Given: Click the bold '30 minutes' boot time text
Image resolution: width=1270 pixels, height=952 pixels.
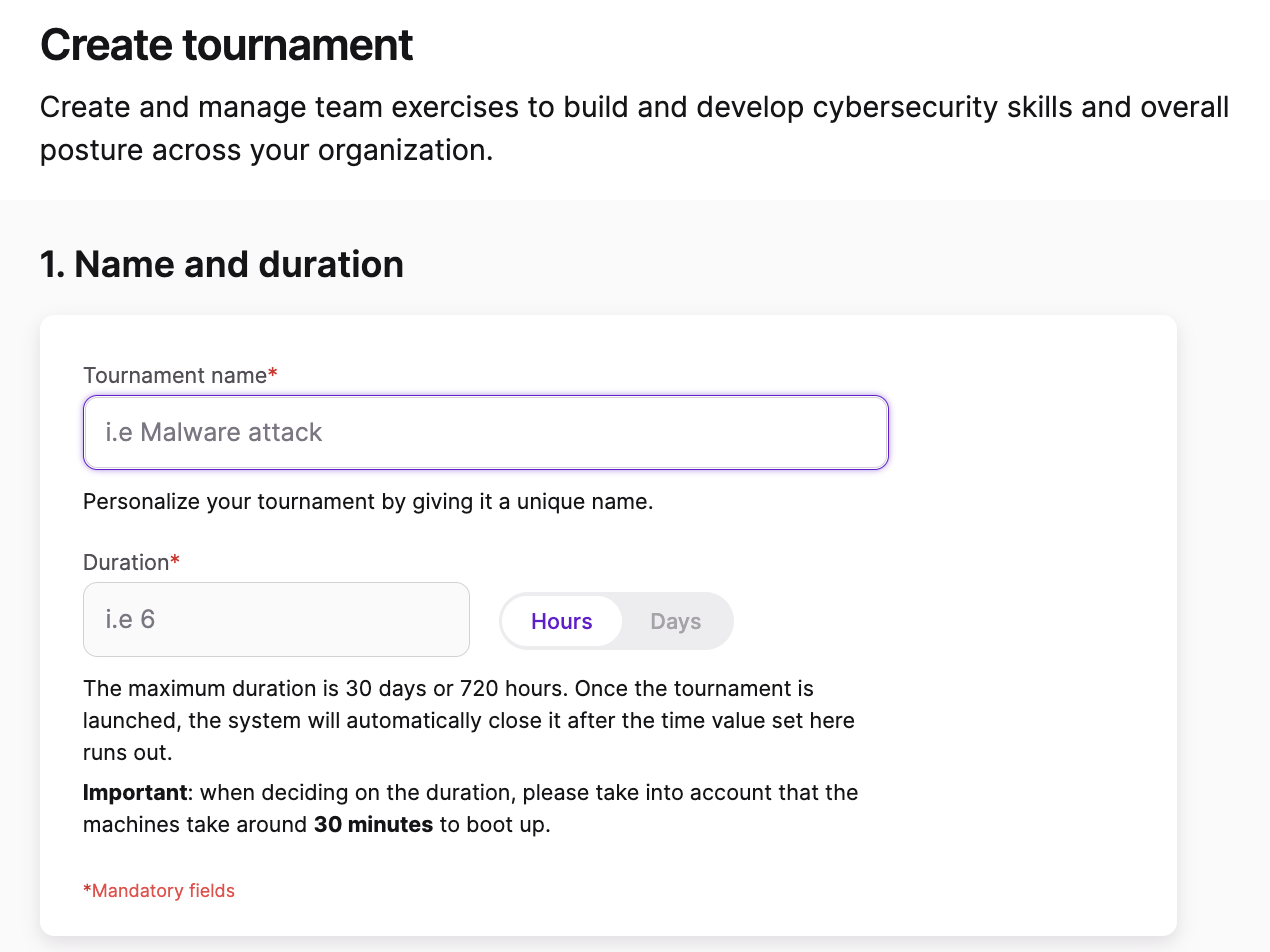Looking at the screenshot, I should coord(373,825).
